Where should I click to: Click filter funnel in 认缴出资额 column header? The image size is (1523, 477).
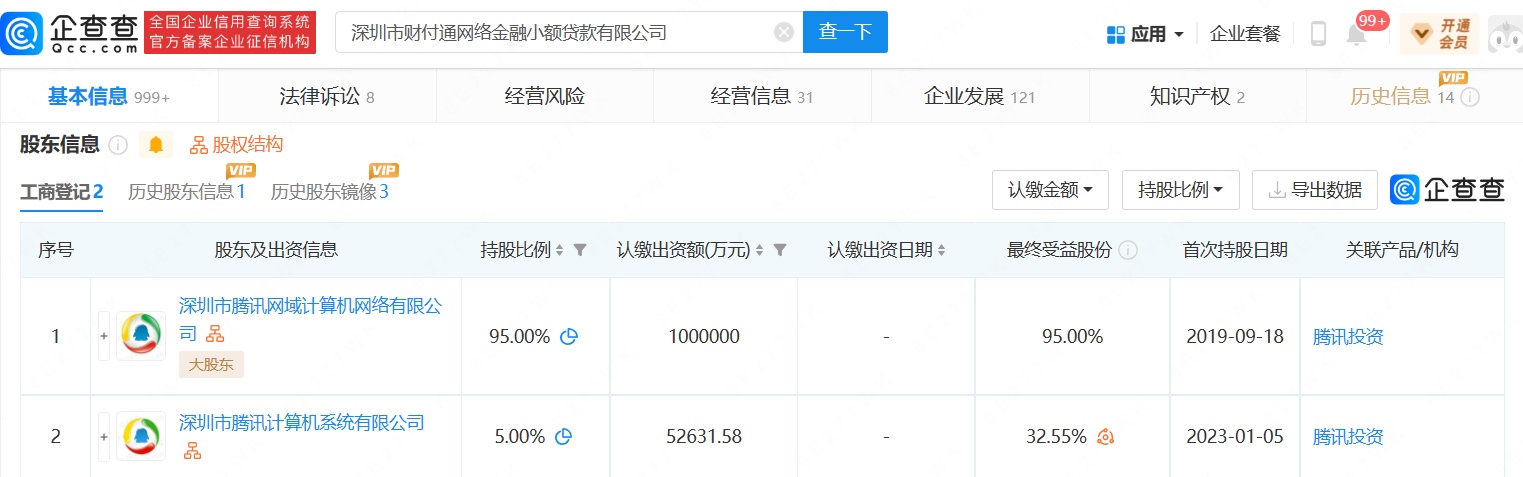pyautogui.click(x=781, y=250)
